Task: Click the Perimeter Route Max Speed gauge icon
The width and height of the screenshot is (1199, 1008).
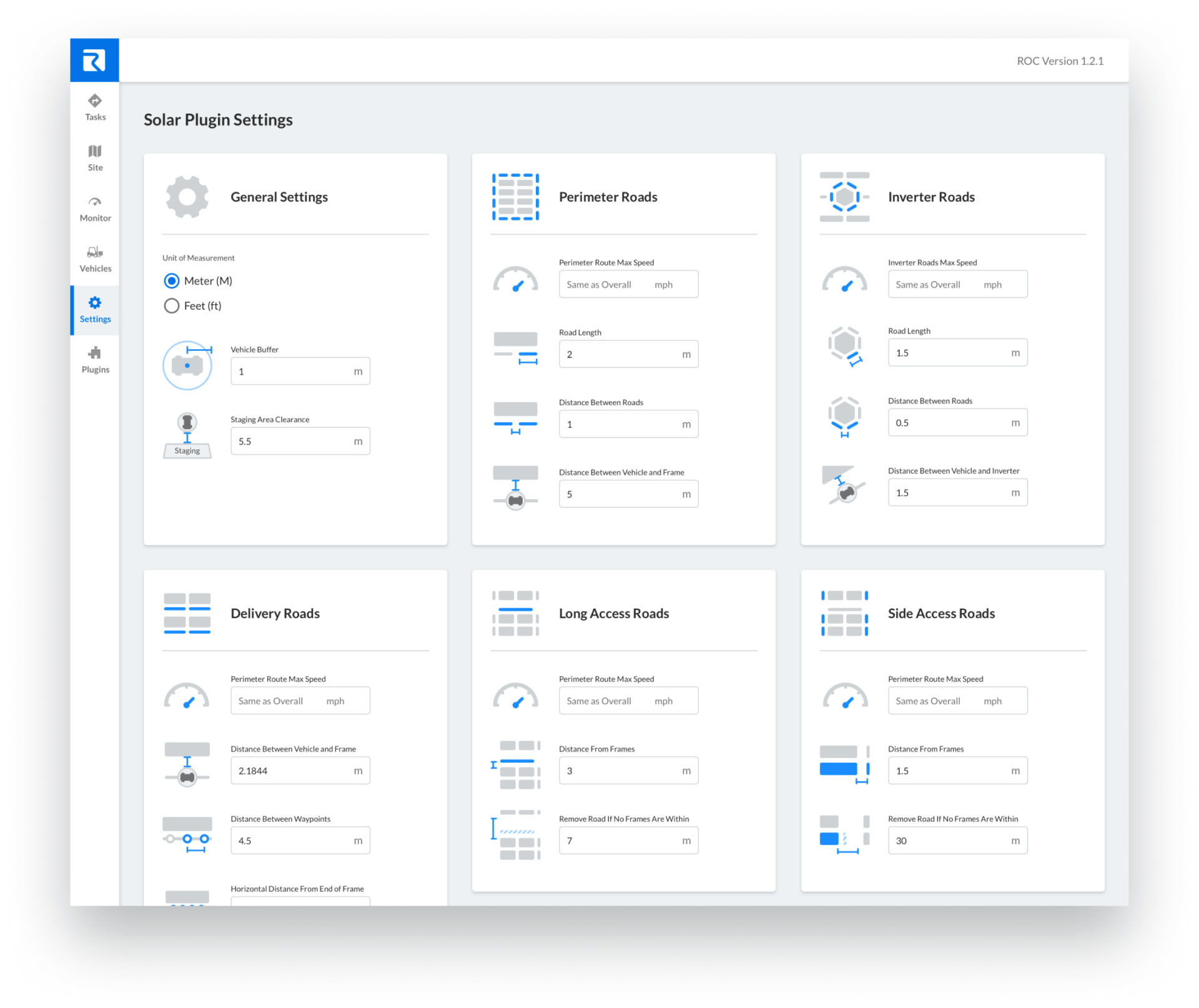Action: (x=515, y=279)
